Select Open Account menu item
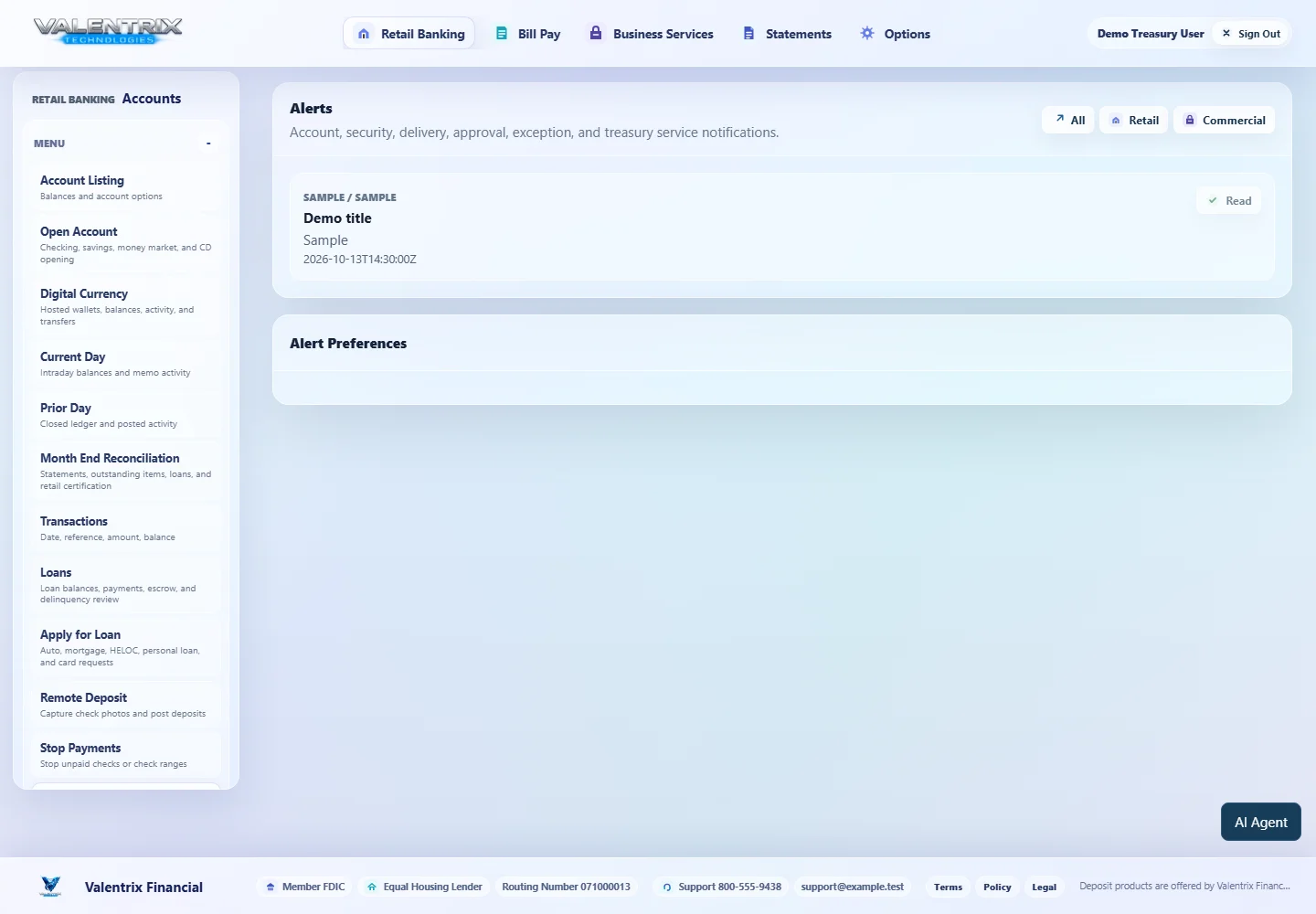Screen dimensions: 1316x914 tap(126, 245)
